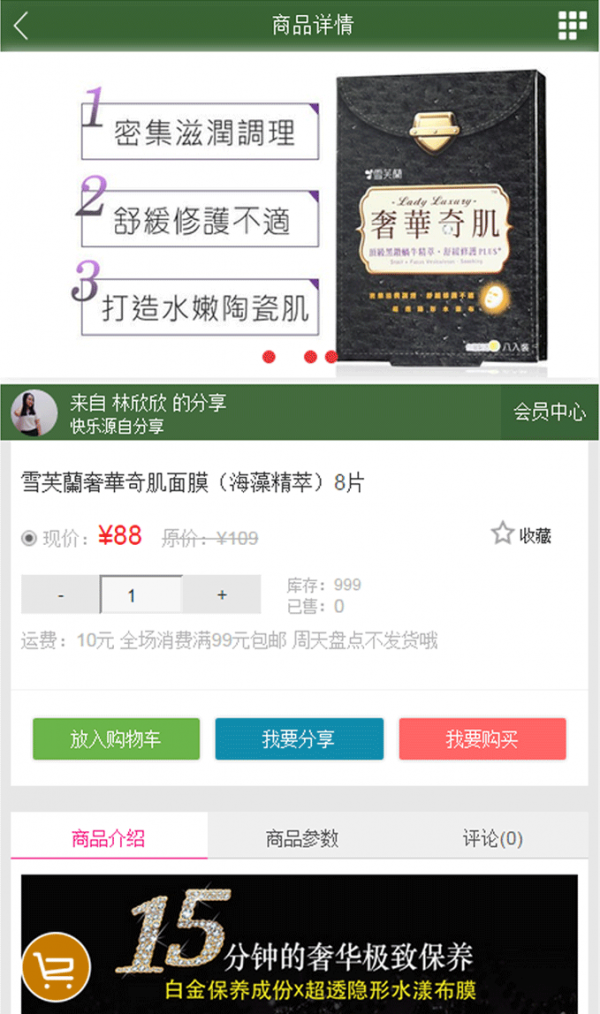Decrease quantity with minus button

(61, 594)
